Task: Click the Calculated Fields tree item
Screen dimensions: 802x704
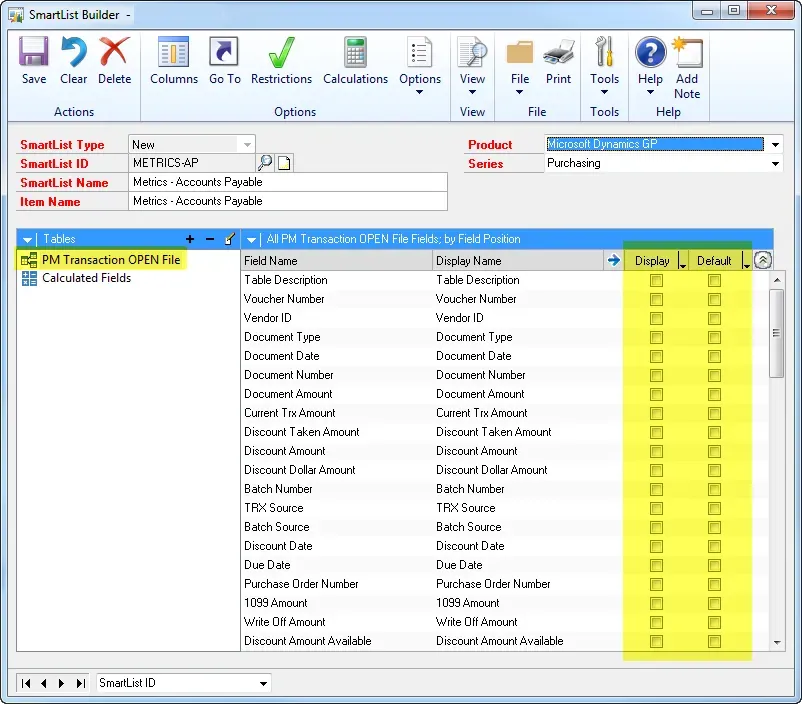Action: tap(86, 278)
